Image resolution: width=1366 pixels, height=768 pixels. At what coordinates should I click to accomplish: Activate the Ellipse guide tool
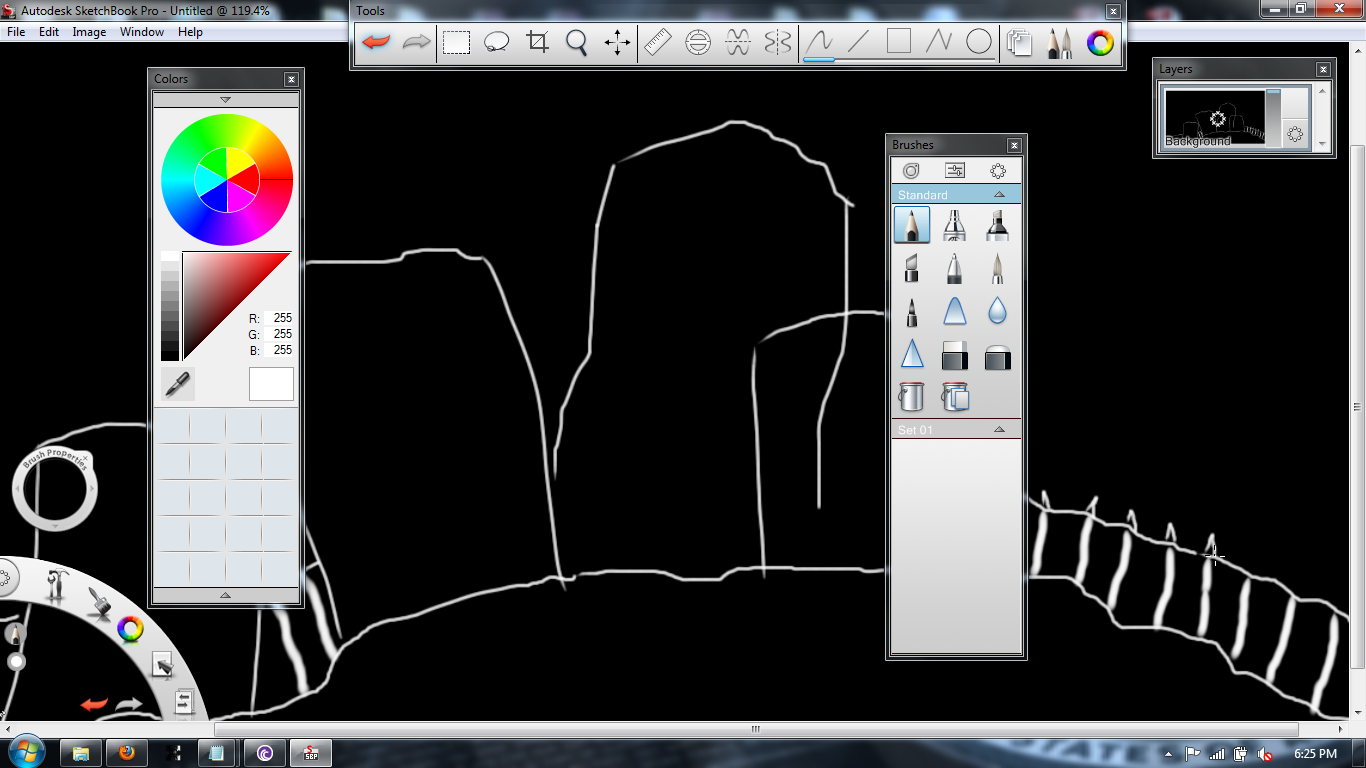697,42
